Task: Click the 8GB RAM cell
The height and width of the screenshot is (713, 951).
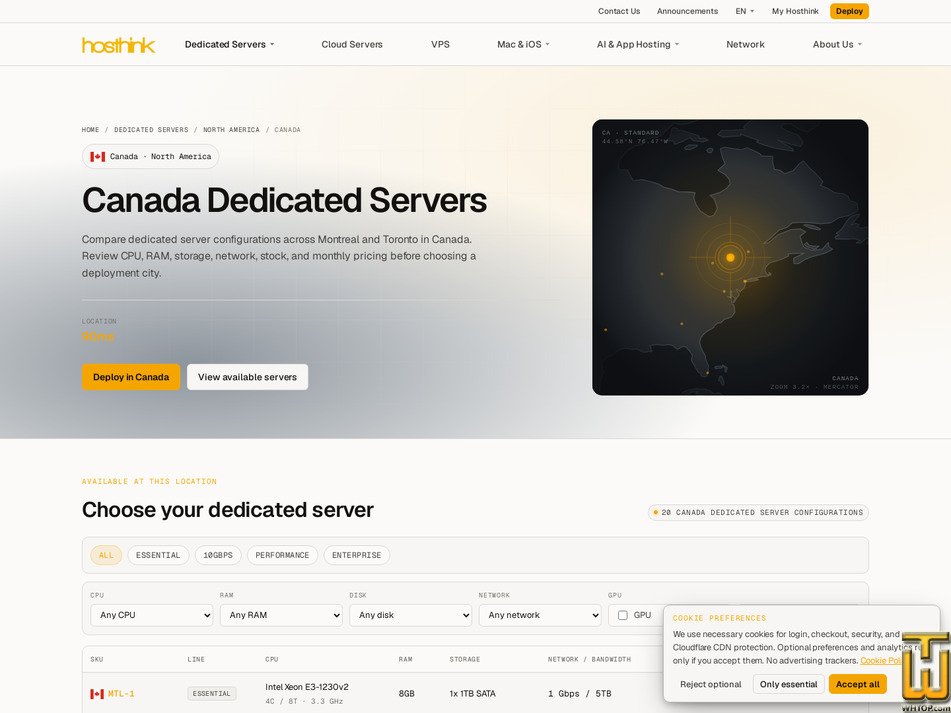Action: coord(406,694)
